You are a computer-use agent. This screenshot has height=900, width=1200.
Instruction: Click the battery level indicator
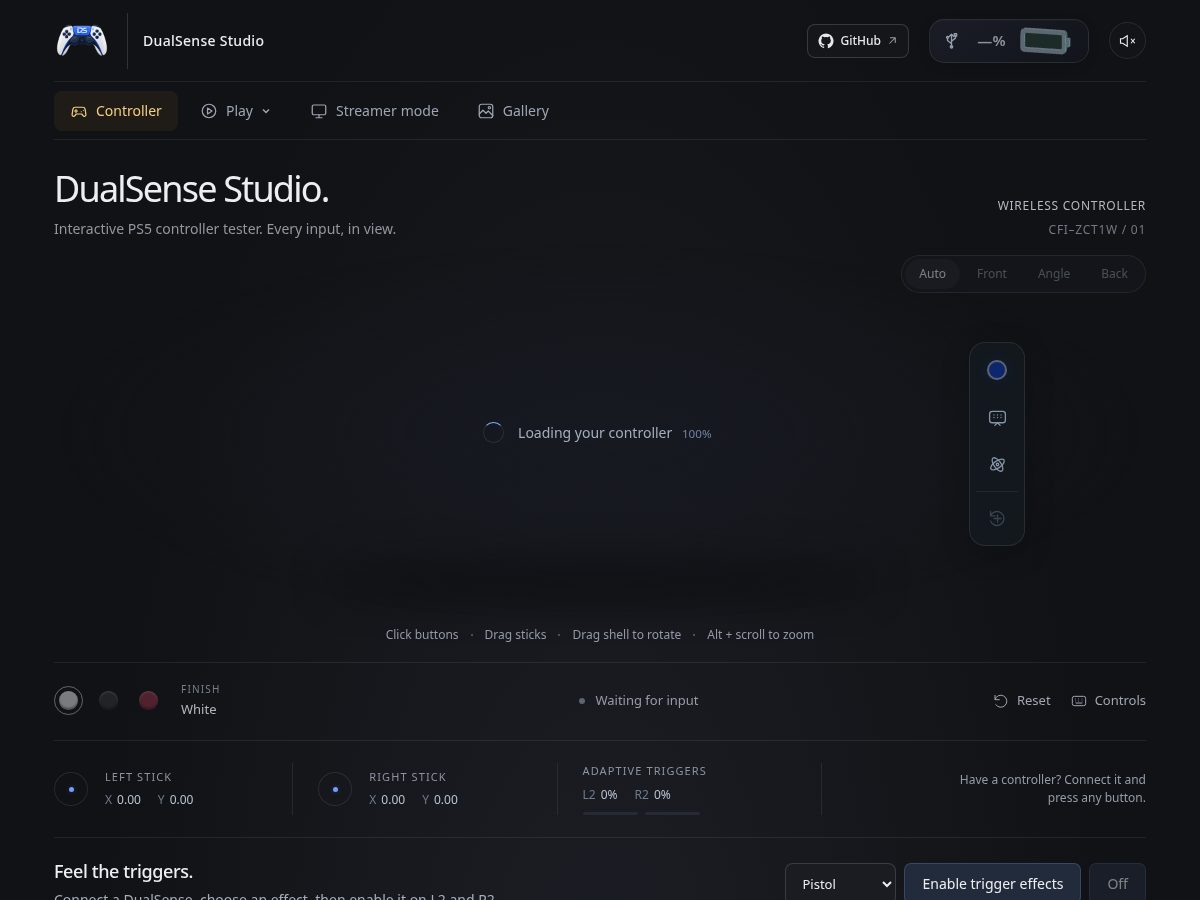(x=1045, y=41)
